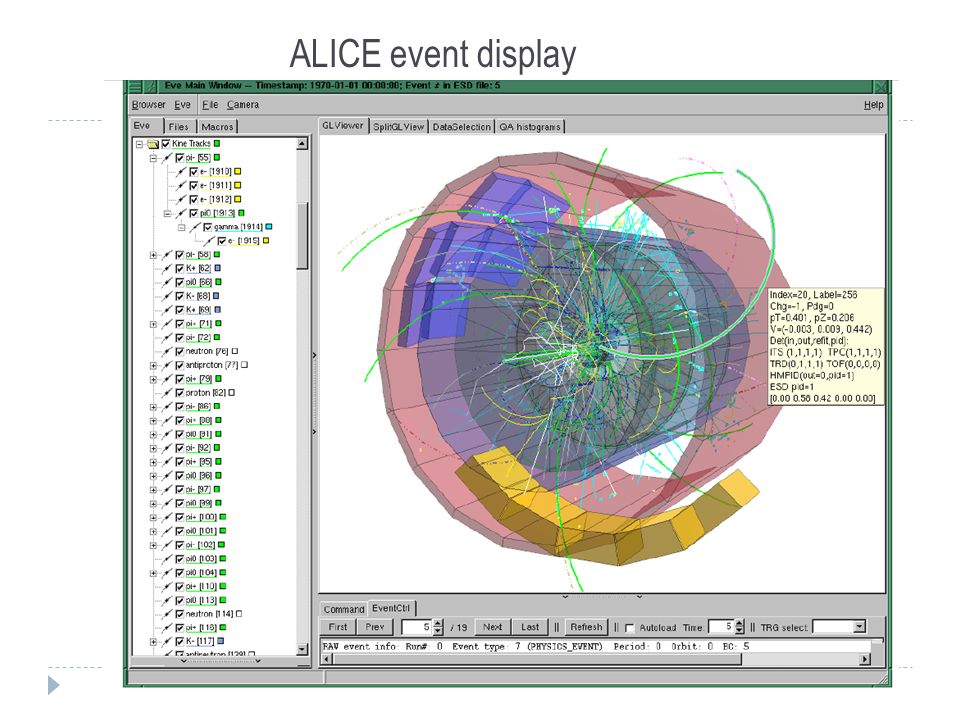Uncheck the pi0 [113] checkbox
Image resolution: width=960 pixels, height=720 pixels.
[x=179, y=601]
